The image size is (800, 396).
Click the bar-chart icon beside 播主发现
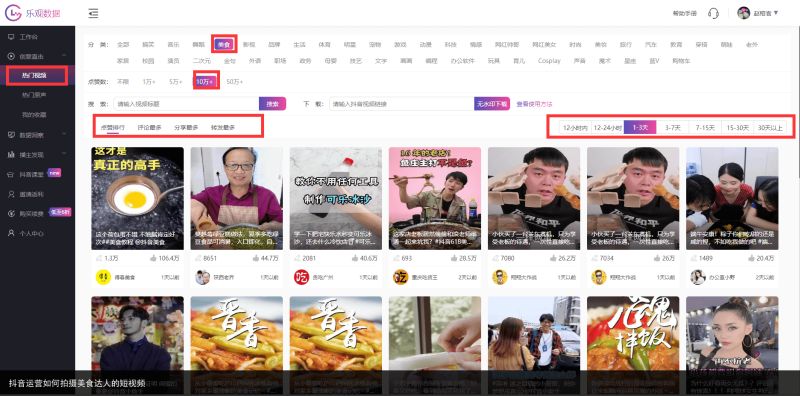[x=11, y=154]
